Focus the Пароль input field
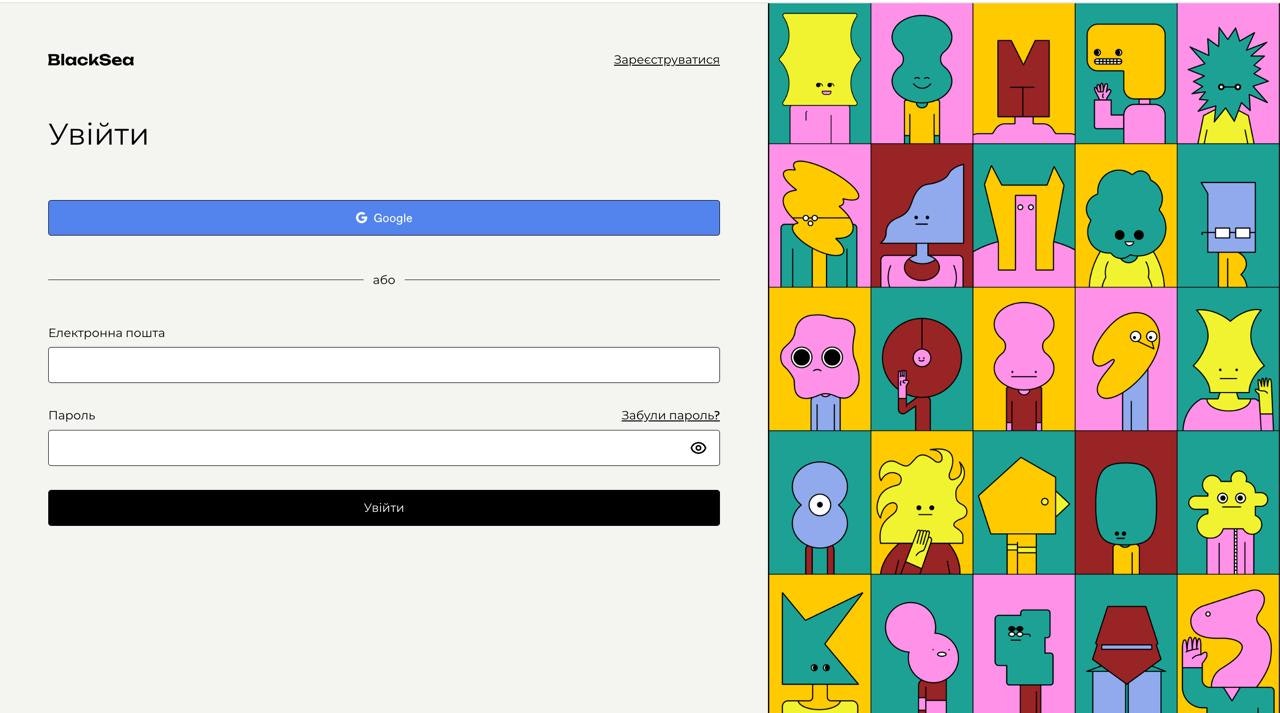Image resolution: width=1280 pixels, height=713 pixels. tap(384, 448)
